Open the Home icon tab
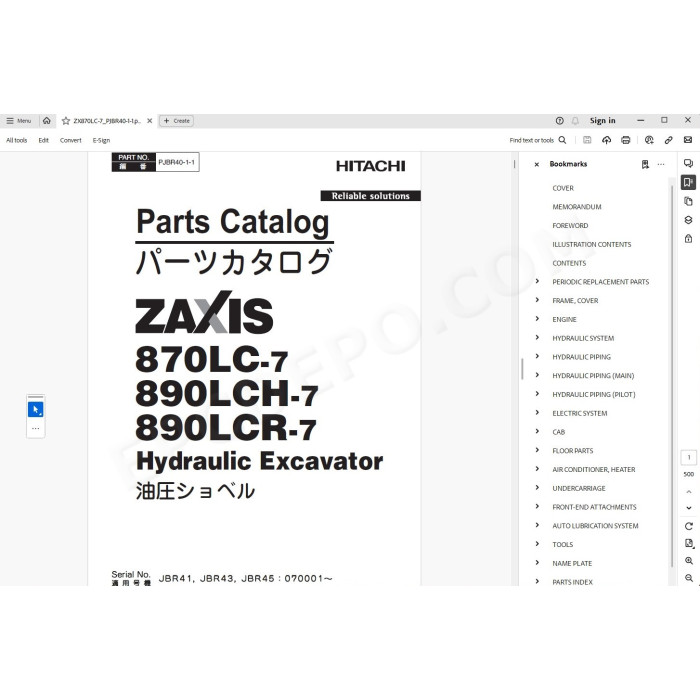This screenshot has height=700, width=700. coord(46,121)
